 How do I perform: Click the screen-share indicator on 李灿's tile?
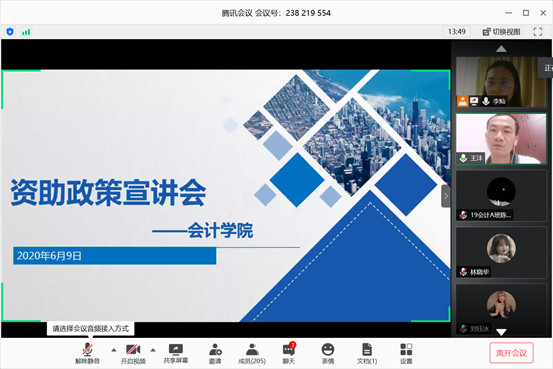click(474, 101)
